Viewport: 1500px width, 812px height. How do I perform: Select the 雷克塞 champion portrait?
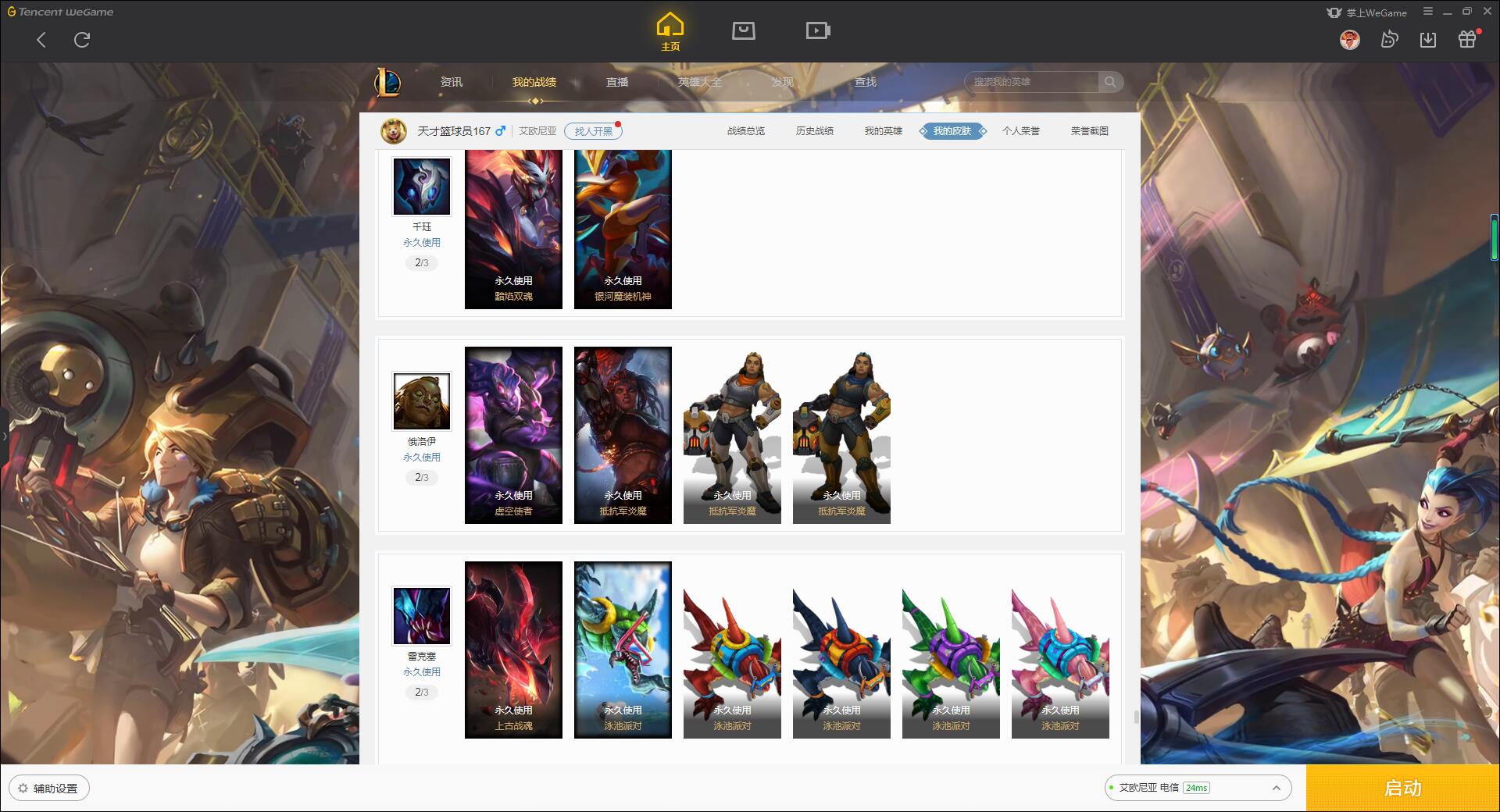(x=422, y=616)
